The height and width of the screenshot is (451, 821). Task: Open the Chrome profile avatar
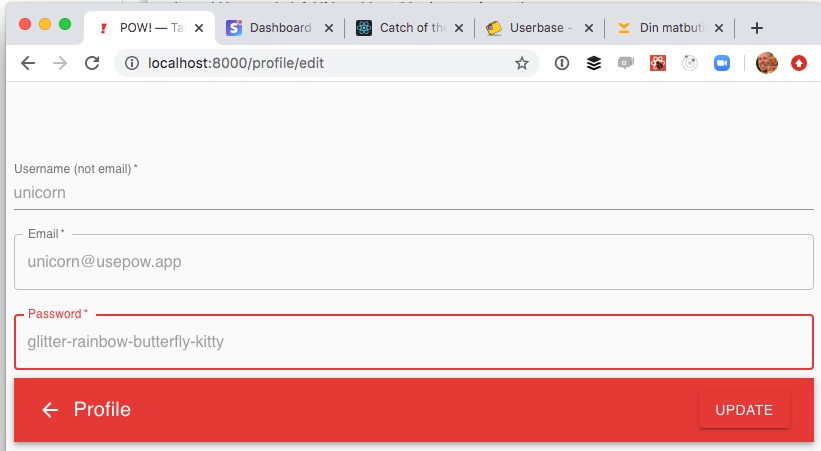point(767,63)
